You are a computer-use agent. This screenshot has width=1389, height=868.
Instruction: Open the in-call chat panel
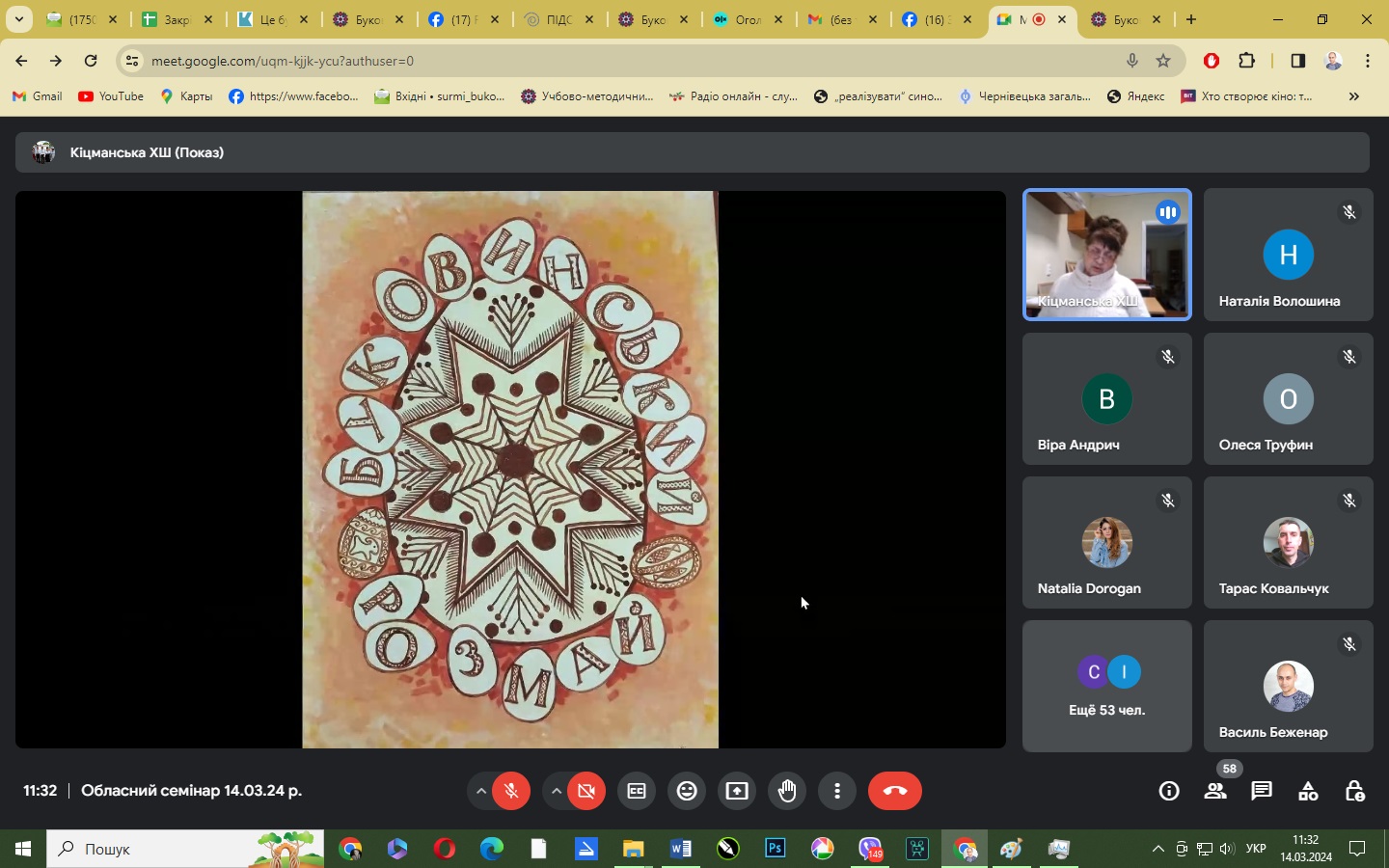tap(1262, 791)
